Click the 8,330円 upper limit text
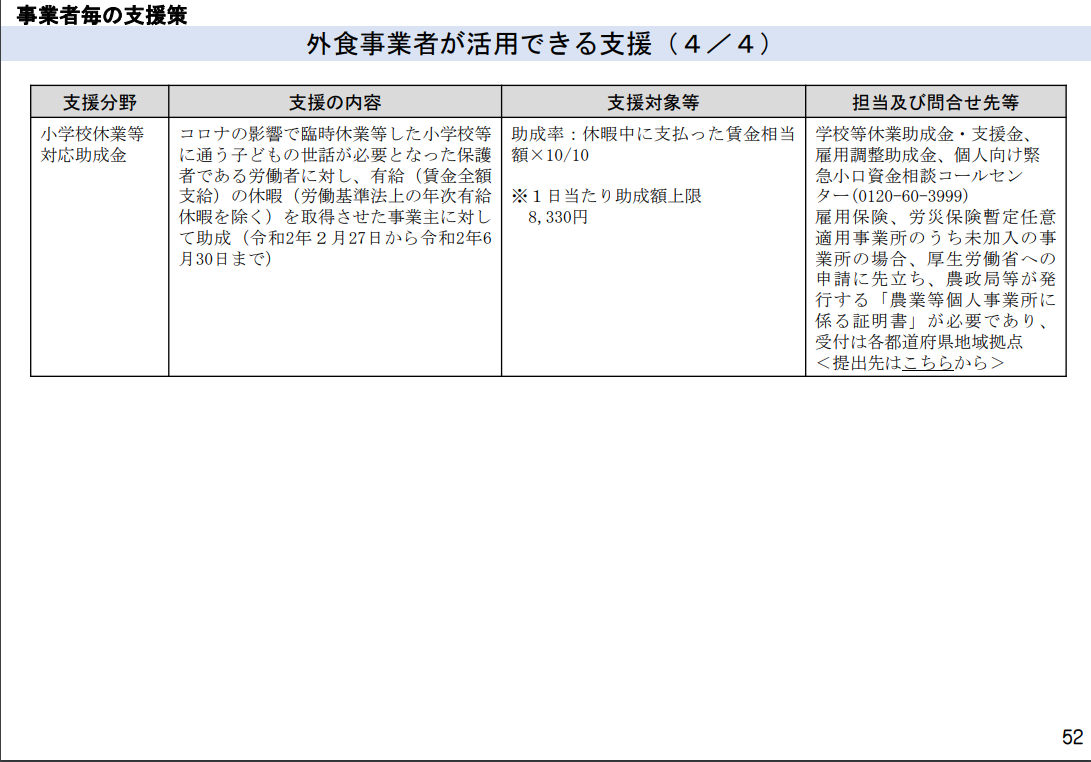 pyautogui.click(x=557, y=217)
